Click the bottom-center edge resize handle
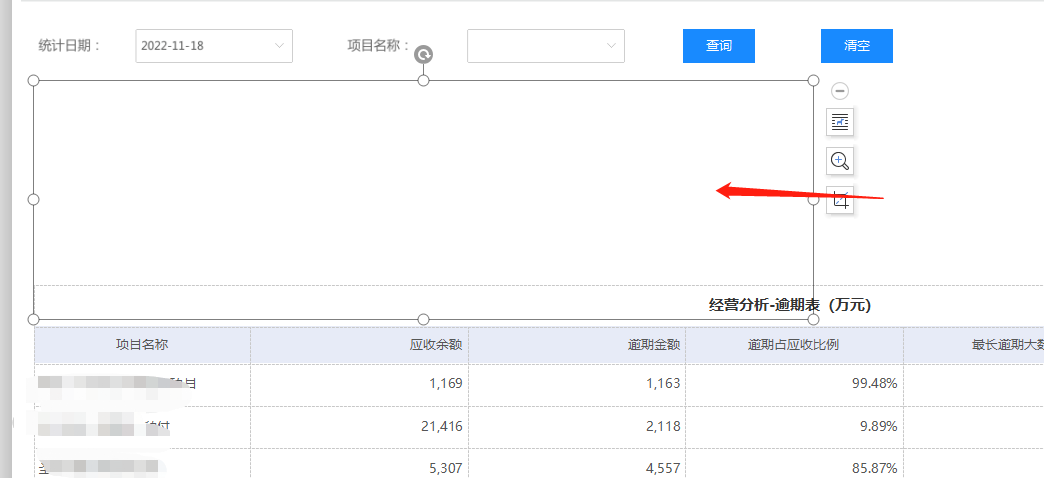The width and height of the screenshot is (1044, 478). point(423,319)
